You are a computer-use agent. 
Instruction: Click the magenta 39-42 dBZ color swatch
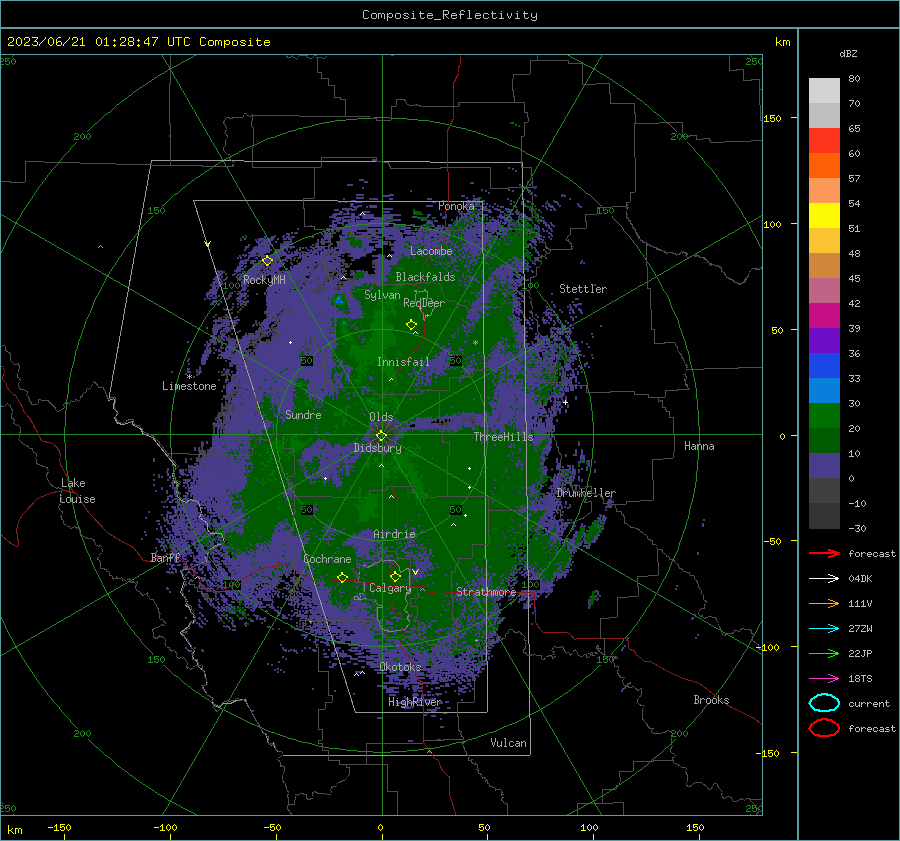tap(824, 315)
